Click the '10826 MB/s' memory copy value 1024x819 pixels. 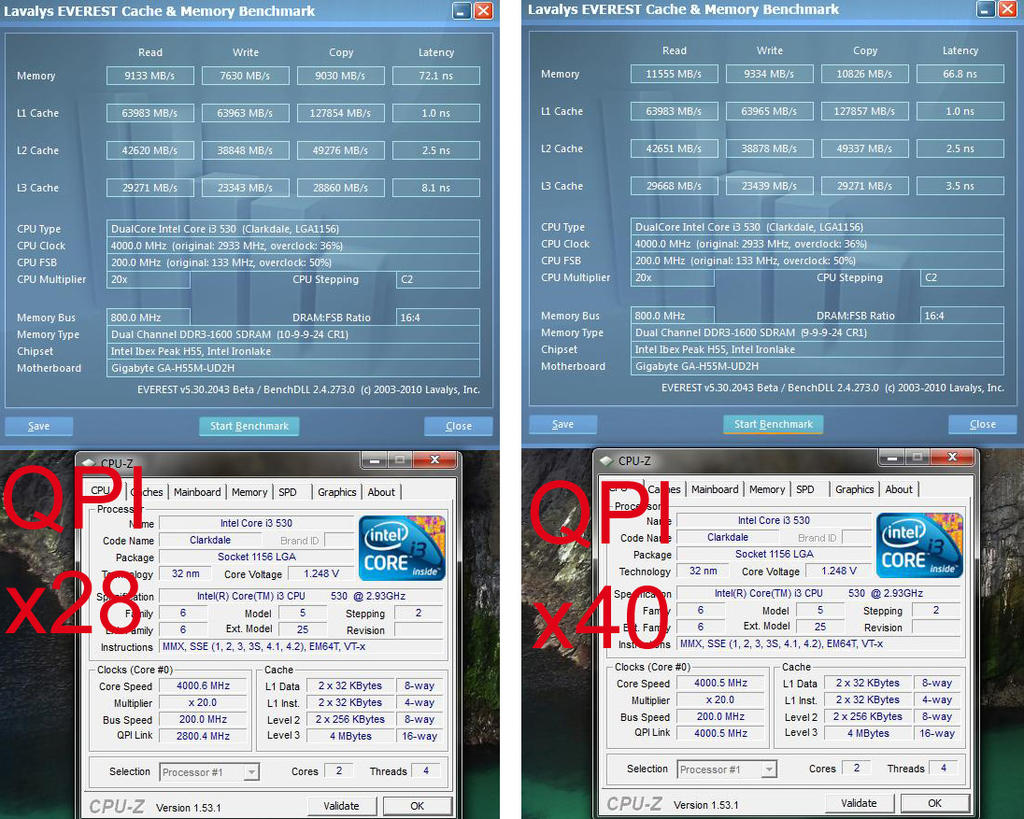[x=865, y=74]
